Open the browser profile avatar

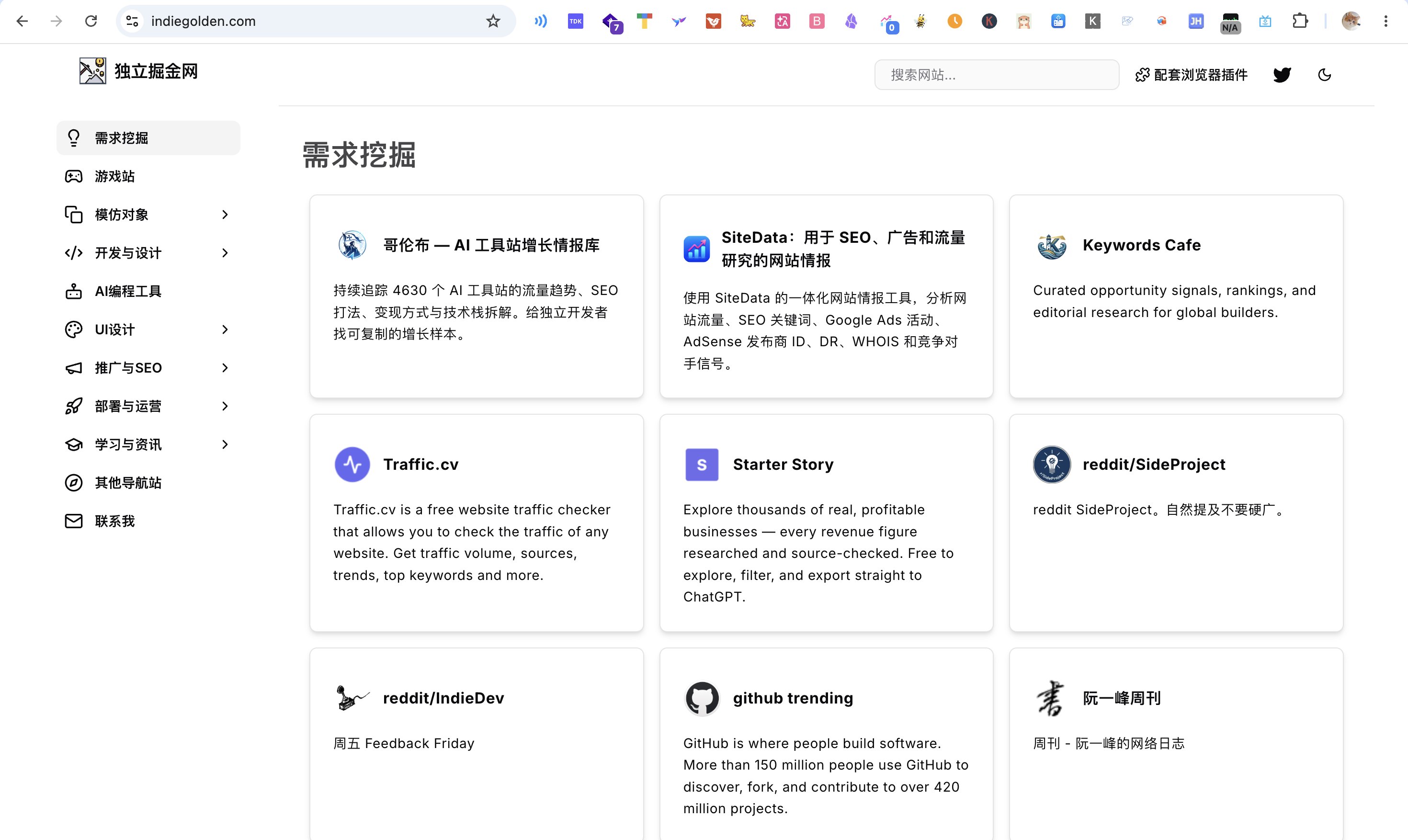tap(1351, 22)
